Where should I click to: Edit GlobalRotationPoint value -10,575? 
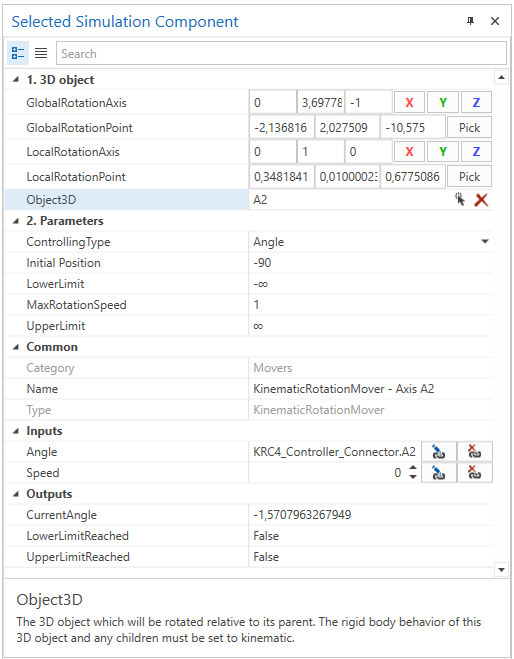point(413,127)
